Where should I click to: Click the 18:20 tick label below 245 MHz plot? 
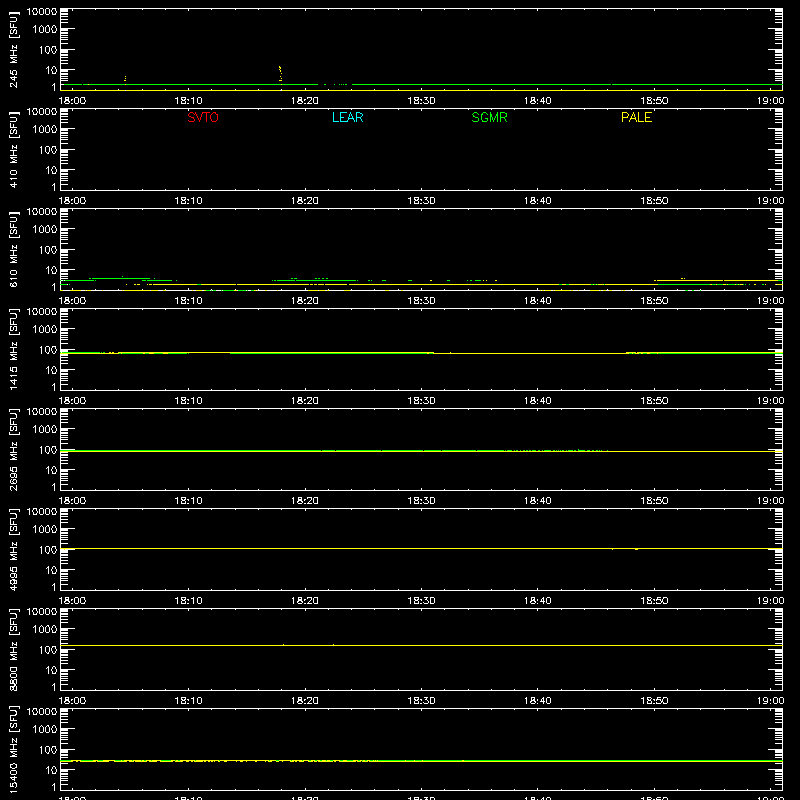[305, 101]
